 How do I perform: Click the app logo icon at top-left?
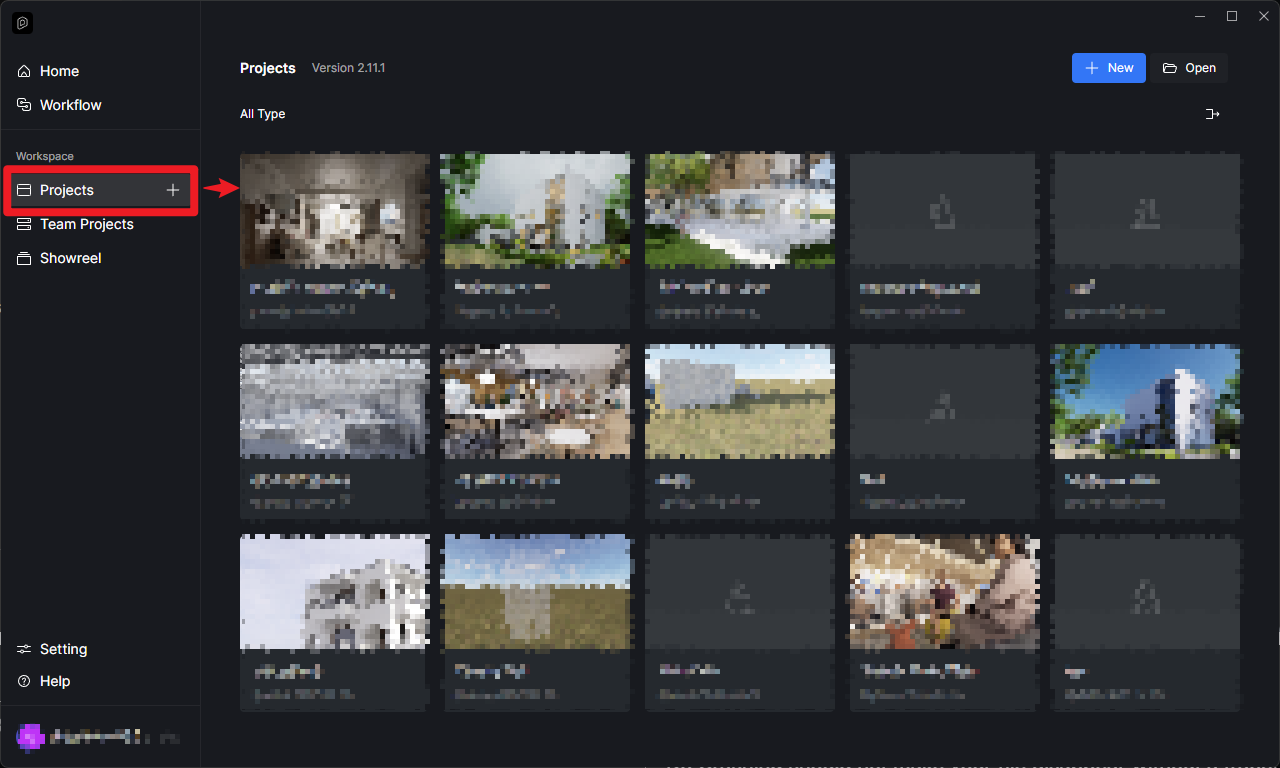coord(23,23)
